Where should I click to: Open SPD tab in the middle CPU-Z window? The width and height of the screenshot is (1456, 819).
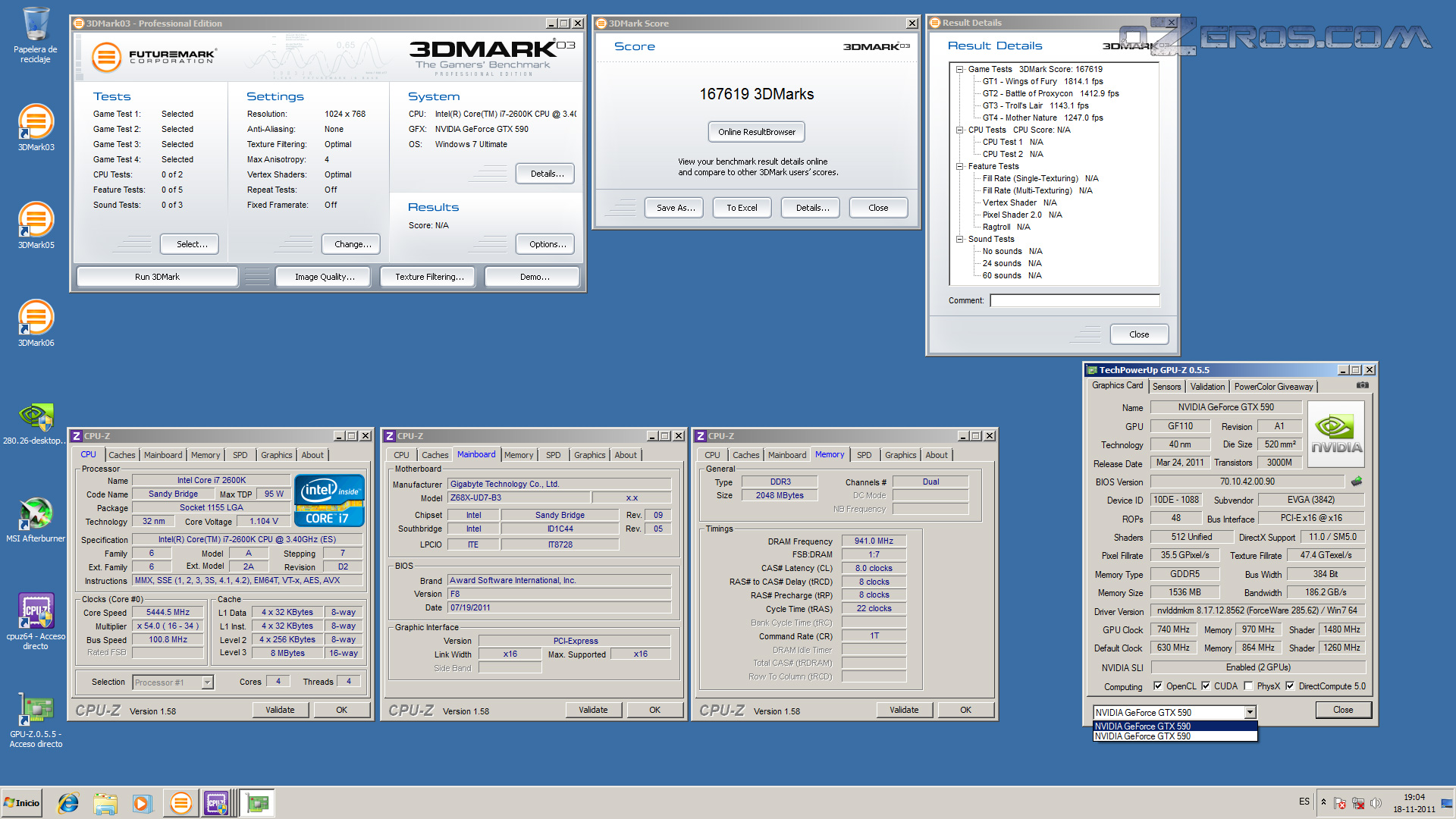coord(554,455)
